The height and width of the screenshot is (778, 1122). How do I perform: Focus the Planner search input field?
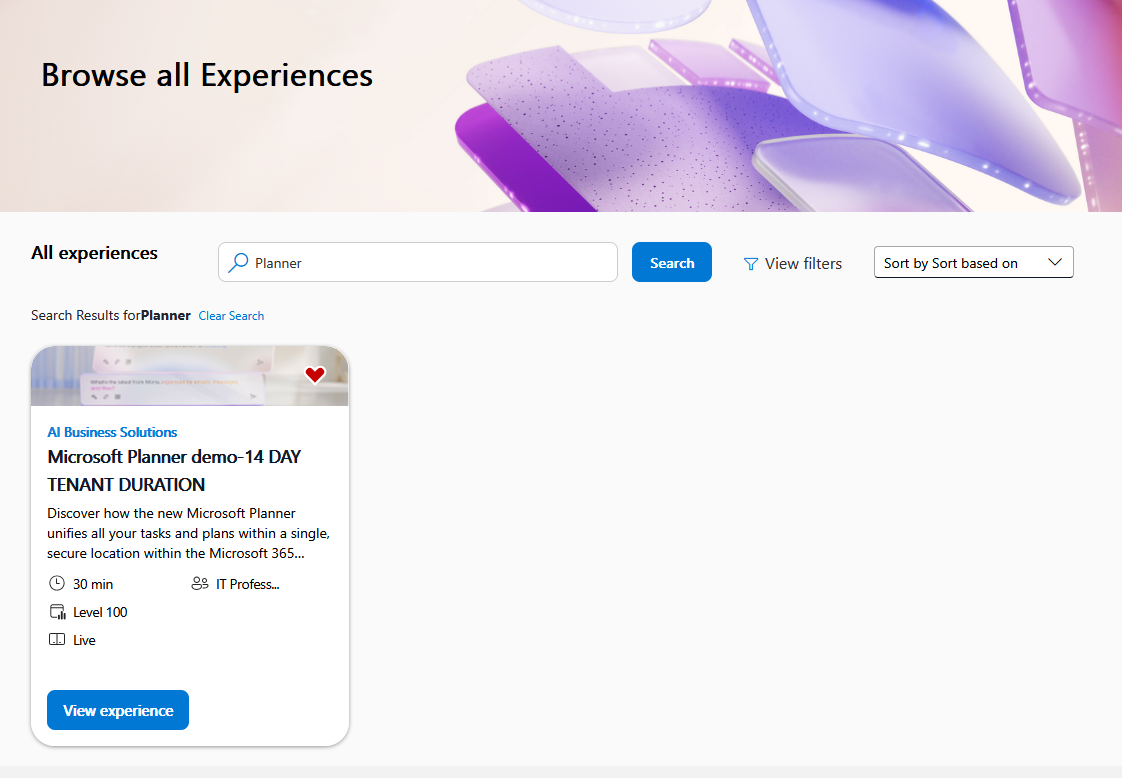pos(418,262)
